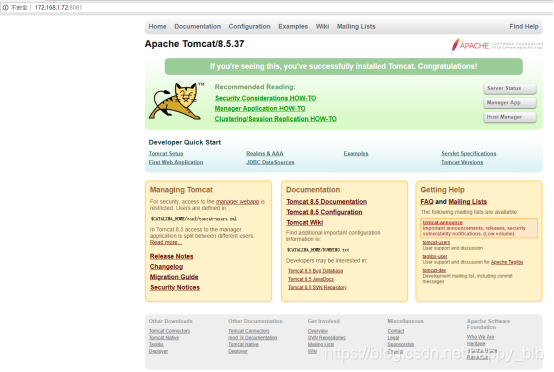Viewport: 554px width, 372px height.
Task: Open the Examples navigation item
Action: pos(293,26)
